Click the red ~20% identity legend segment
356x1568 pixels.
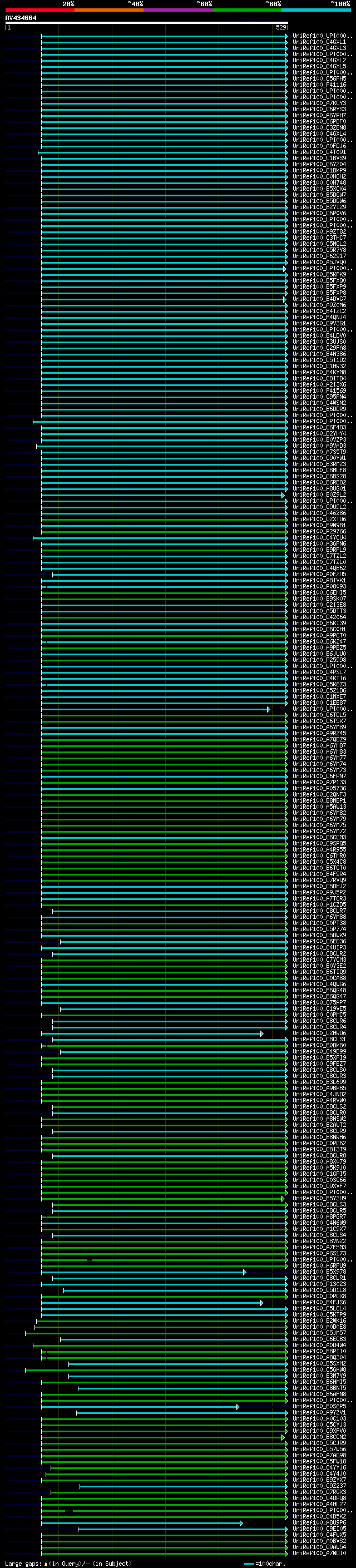39,10
